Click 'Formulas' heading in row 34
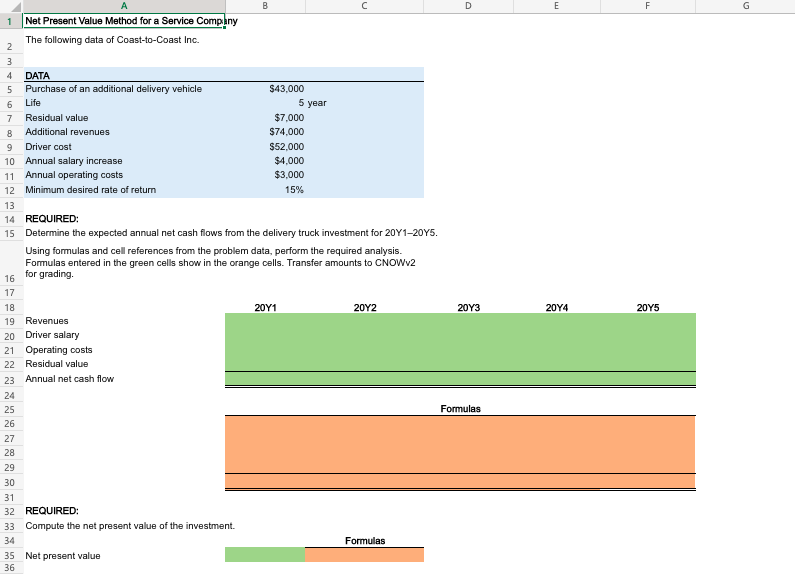 click(365, 541)
